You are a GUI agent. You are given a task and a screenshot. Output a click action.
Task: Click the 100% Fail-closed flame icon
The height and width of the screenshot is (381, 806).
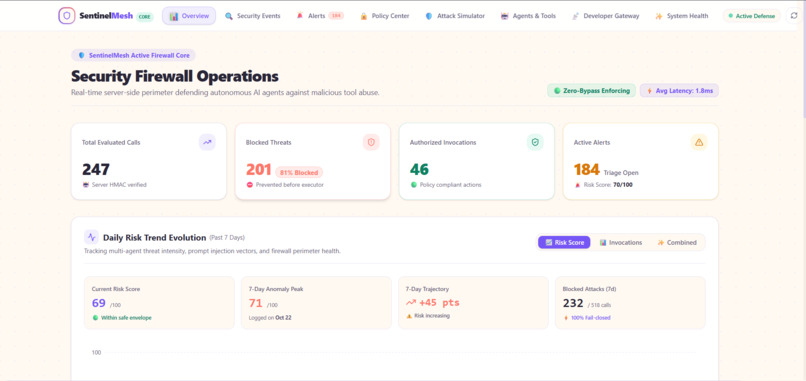click(x=566, y=318)
